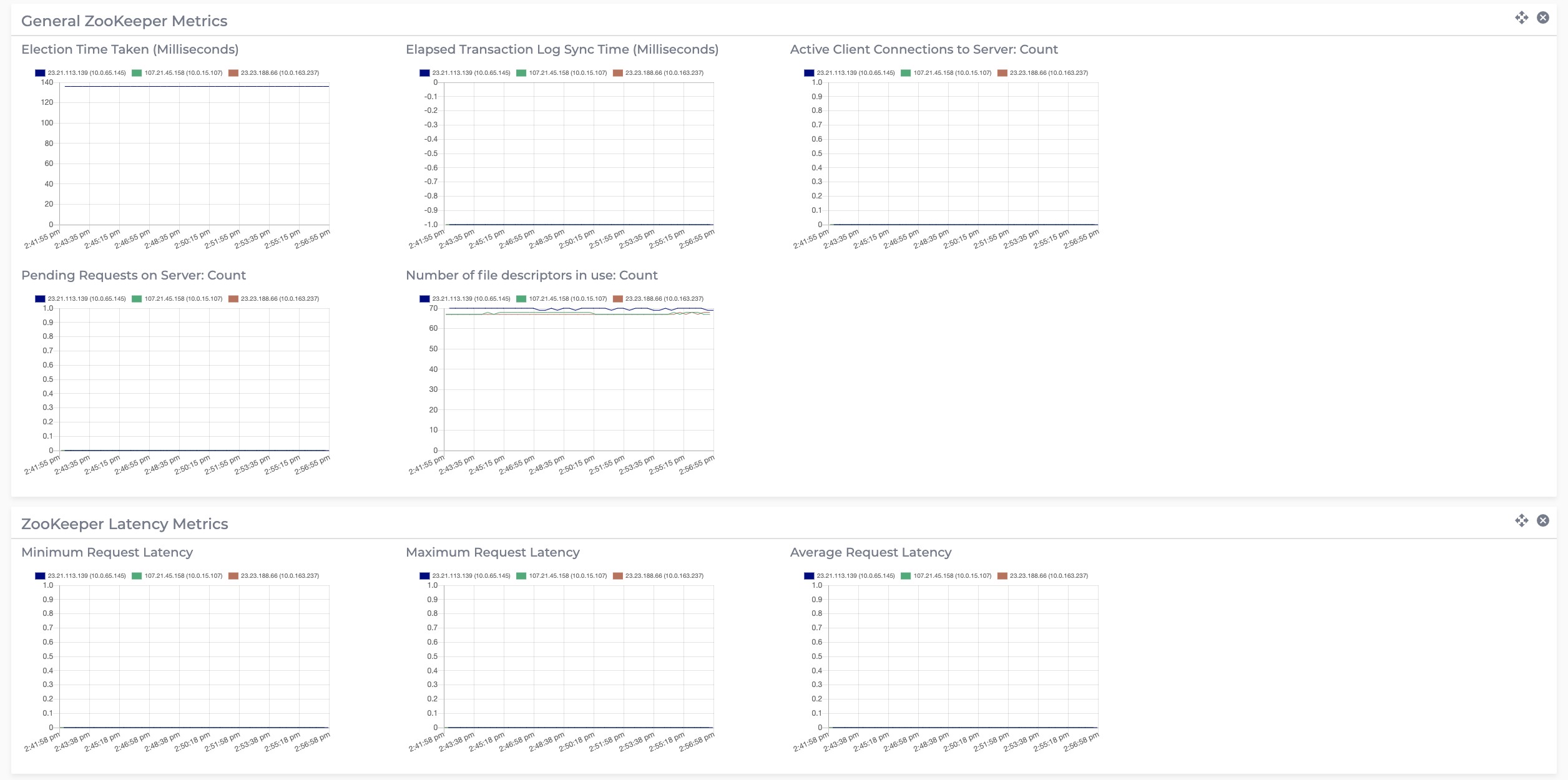This screenshot has height=780, width=1568.
Task: Click the General ZooKeeper Metrics heading
Action: pyautogui.click(x=124, y=21)
